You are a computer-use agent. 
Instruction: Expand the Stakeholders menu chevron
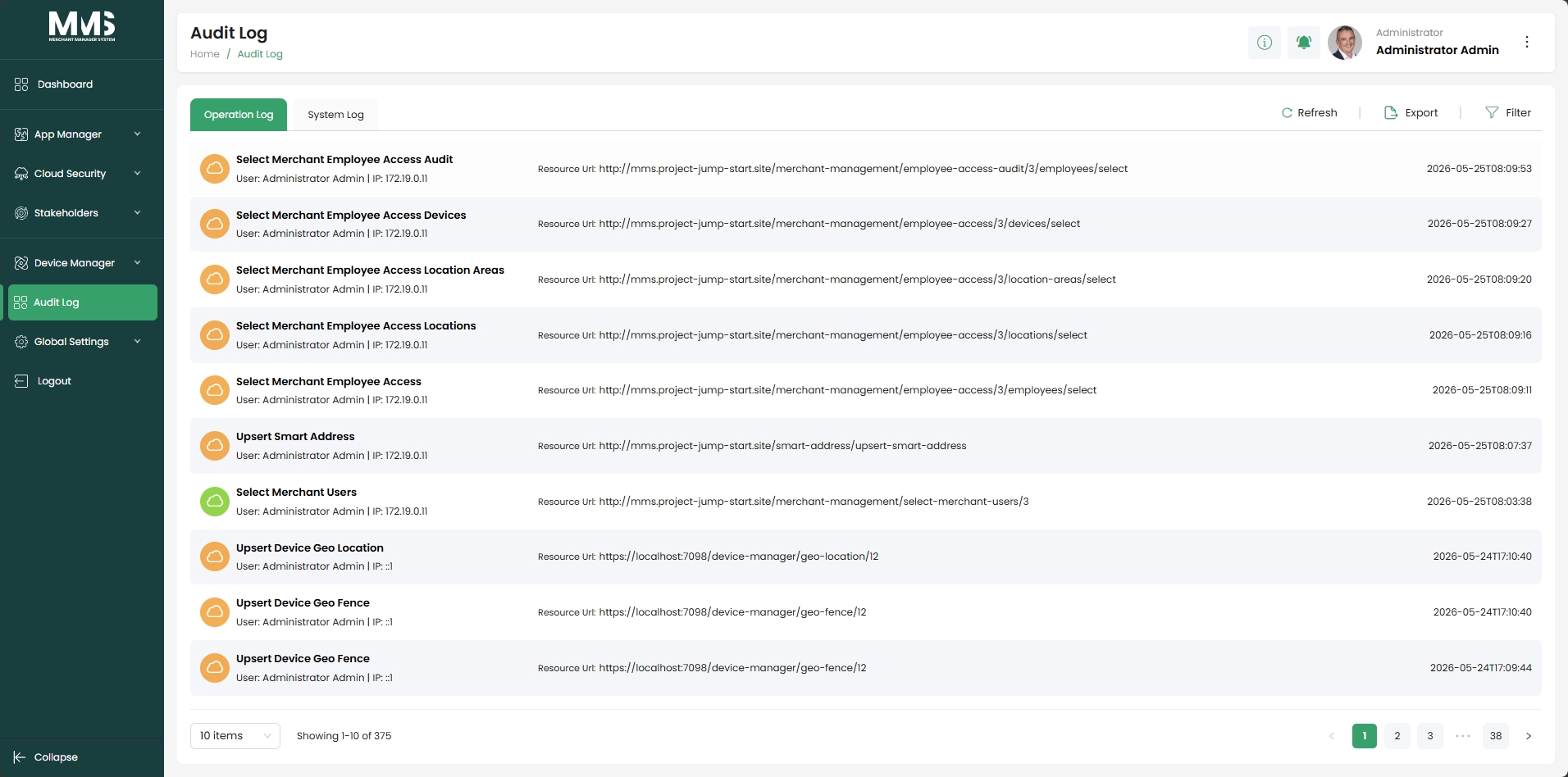(x=137, y=213)
